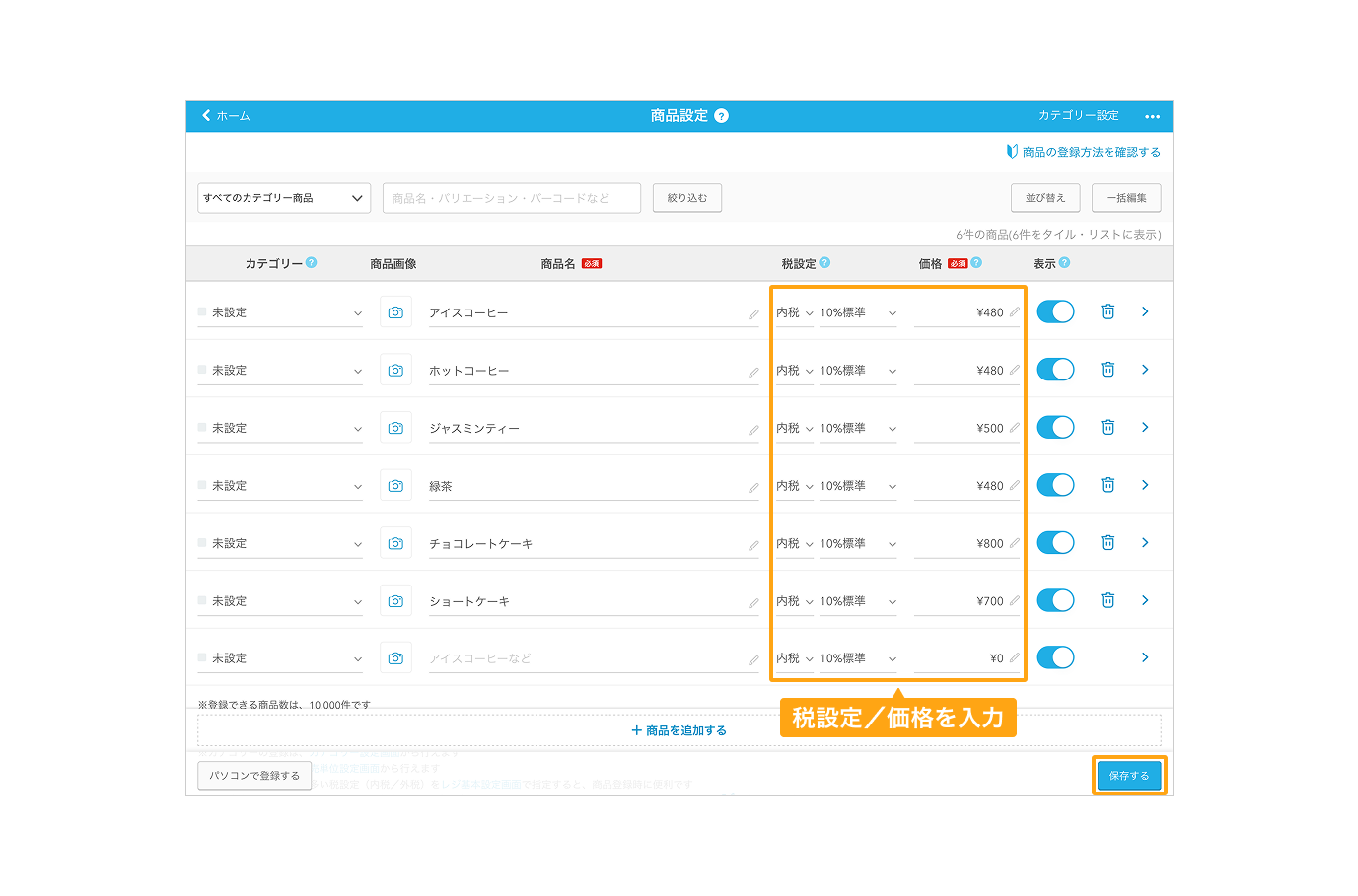
Task: Click パソコンで登録する button
Action: pyautogui.click(x=254, y=776)
